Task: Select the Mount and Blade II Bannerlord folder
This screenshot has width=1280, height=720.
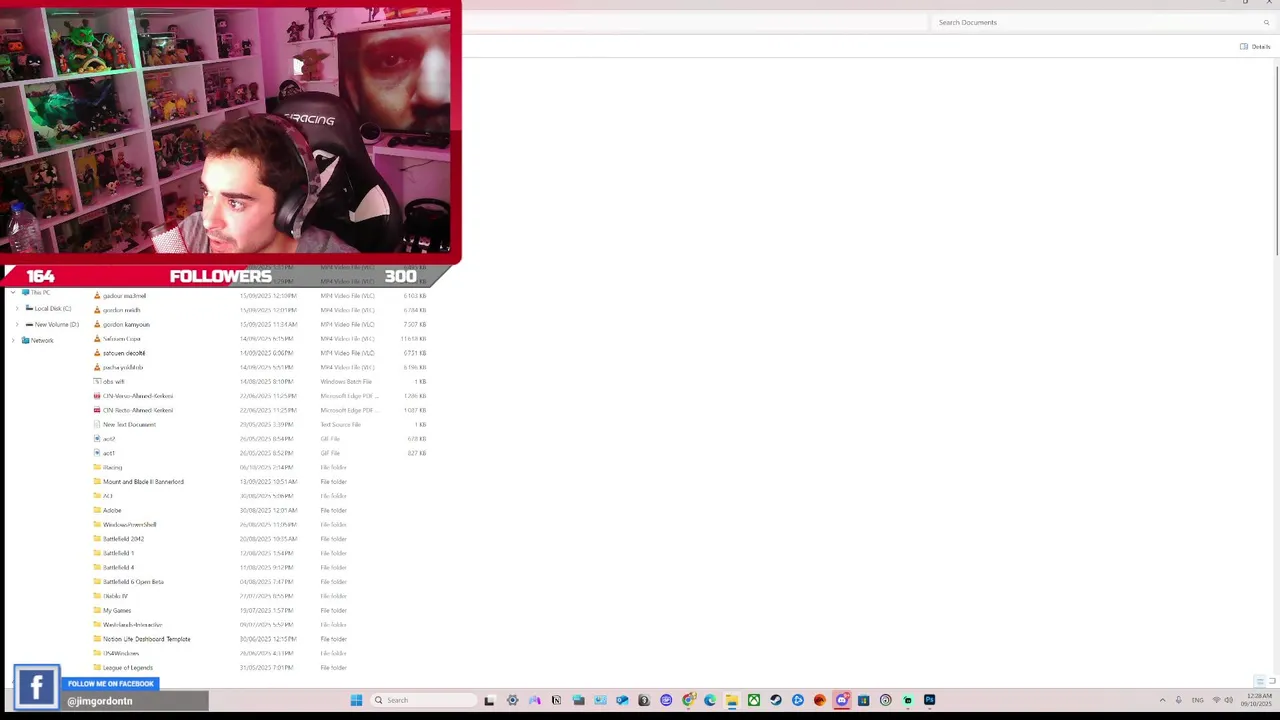Action: [x=143, y=482]
